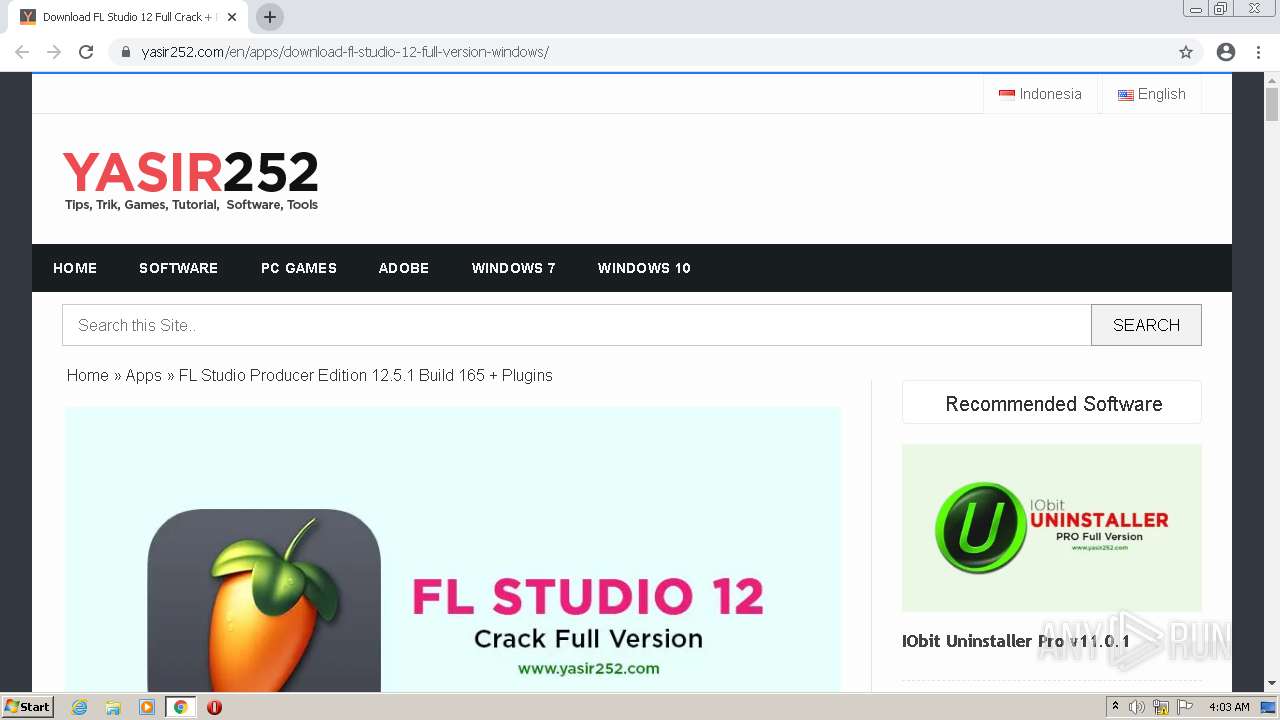The width and height of the screenshot is (1280, 720).
Task: Open the ADOBE menu item
Action: 404,268
